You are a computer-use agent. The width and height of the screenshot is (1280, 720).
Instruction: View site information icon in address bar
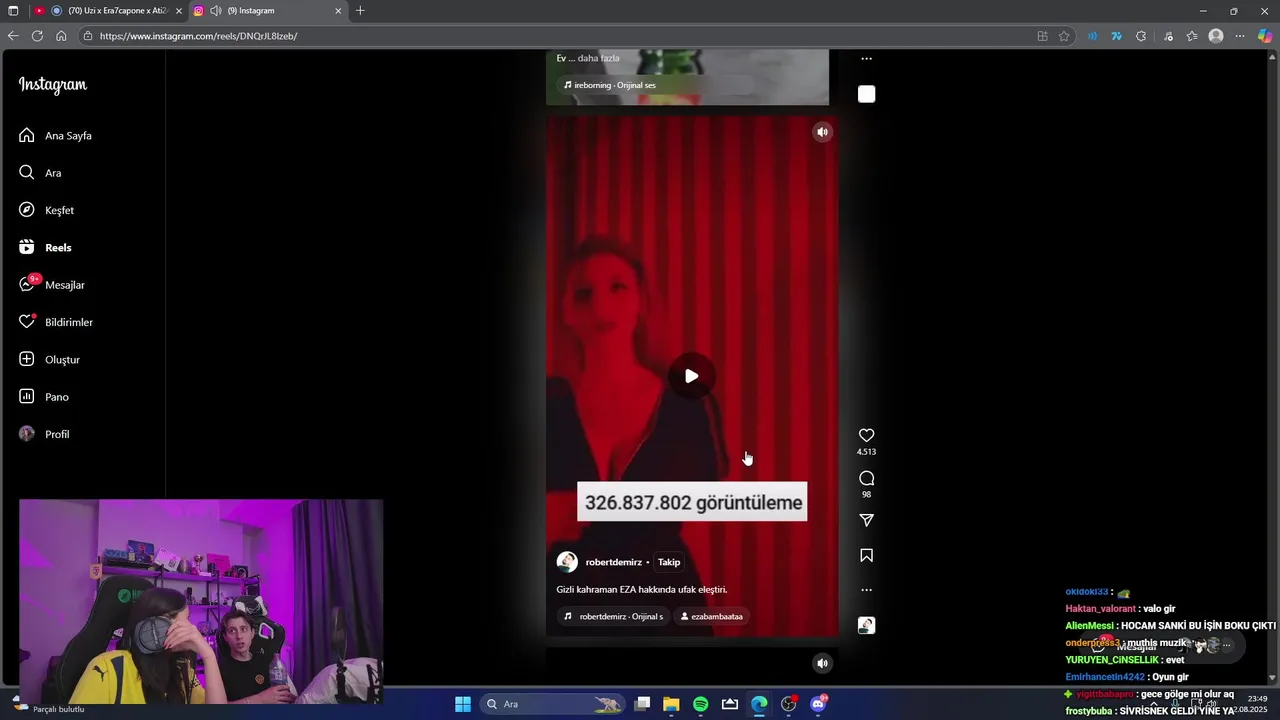[x=88, y=36]
